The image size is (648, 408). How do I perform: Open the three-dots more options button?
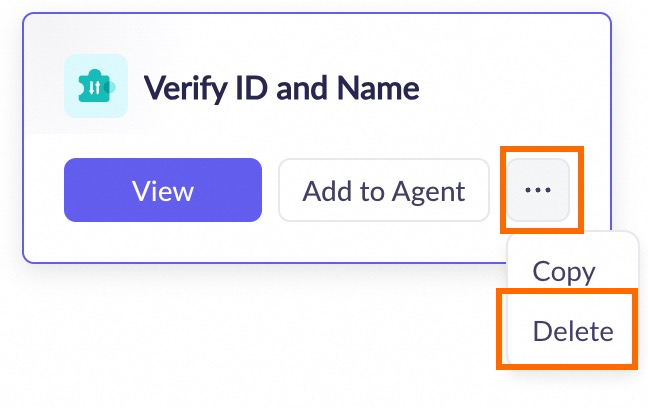tap(538, 190)
